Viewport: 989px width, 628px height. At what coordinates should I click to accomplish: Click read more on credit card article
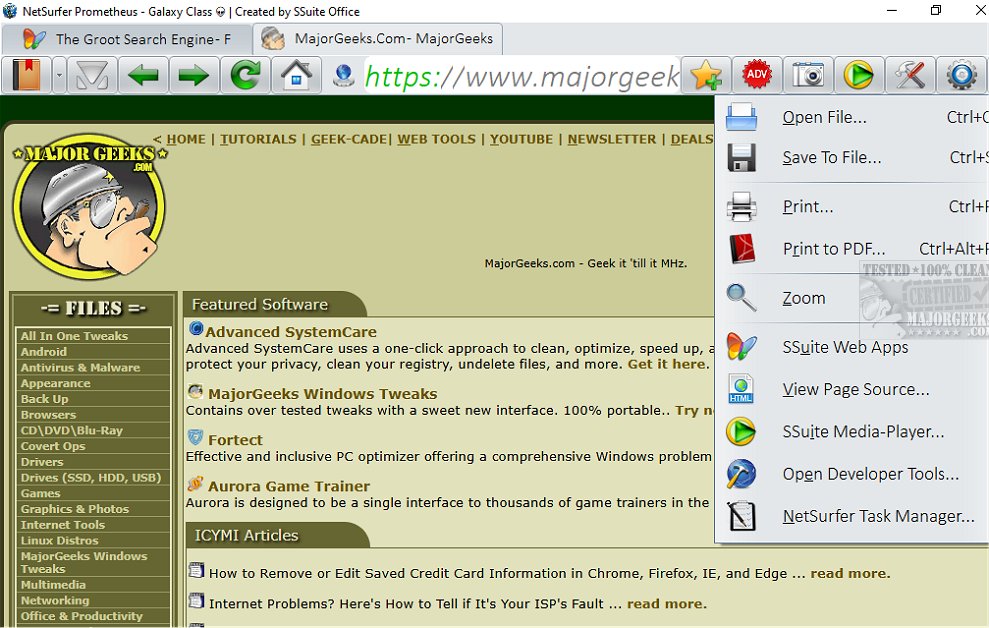pyautogui.click(x=850, y=573)
